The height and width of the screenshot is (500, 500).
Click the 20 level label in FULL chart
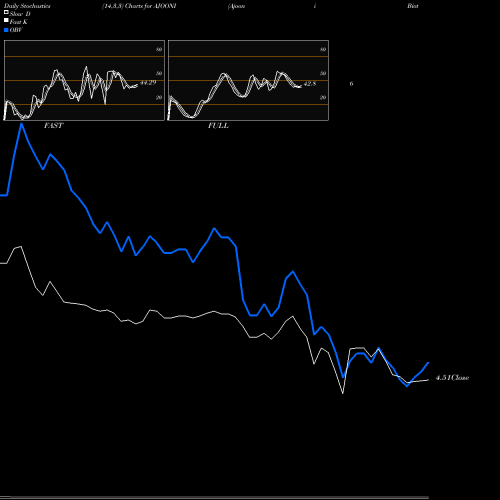point(323,97)
